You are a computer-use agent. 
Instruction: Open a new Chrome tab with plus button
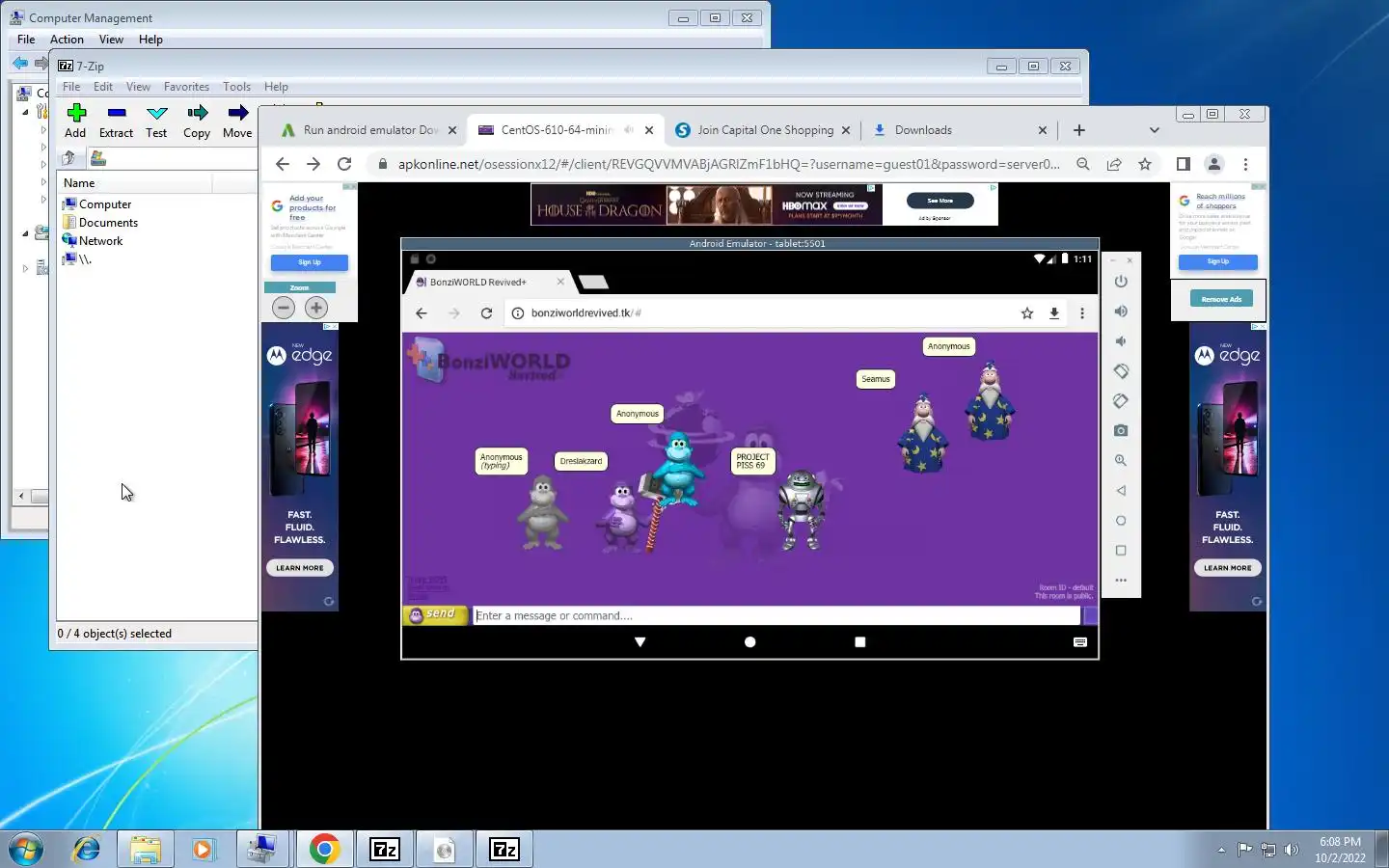click(1079, 130)
